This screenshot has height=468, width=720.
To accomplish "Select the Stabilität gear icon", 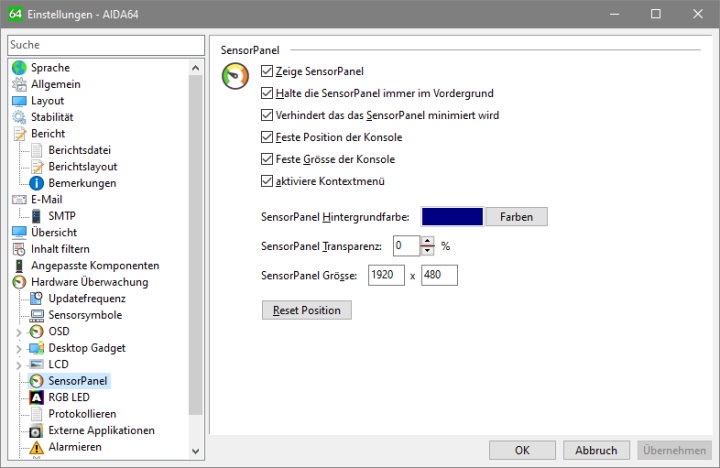I will tap(19, 117).
